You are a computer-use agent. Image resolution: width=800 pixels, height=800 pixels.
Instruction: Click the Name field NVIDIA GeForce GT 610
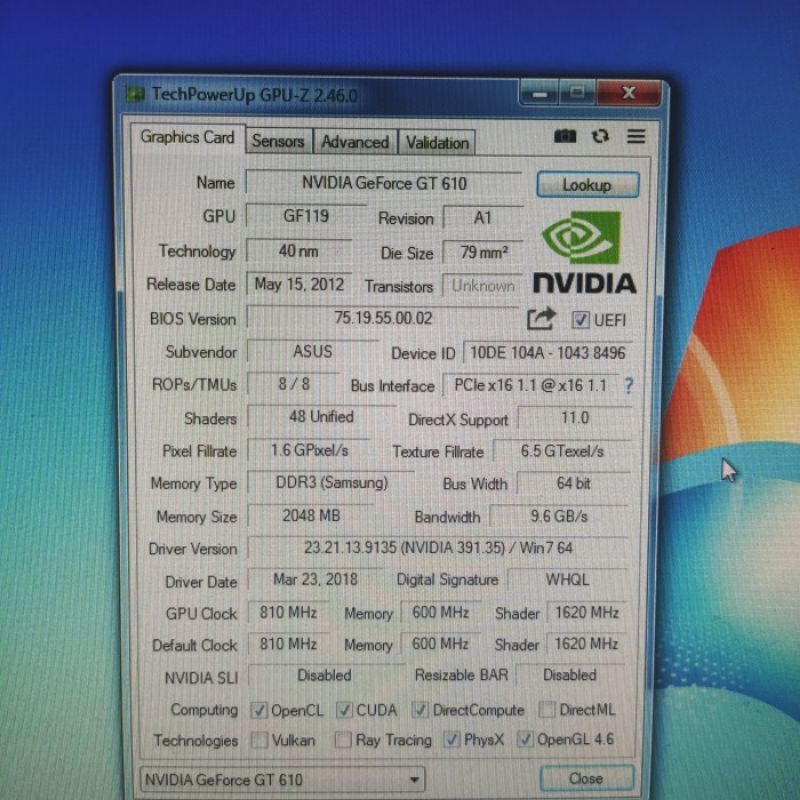(x=384, y=183)
